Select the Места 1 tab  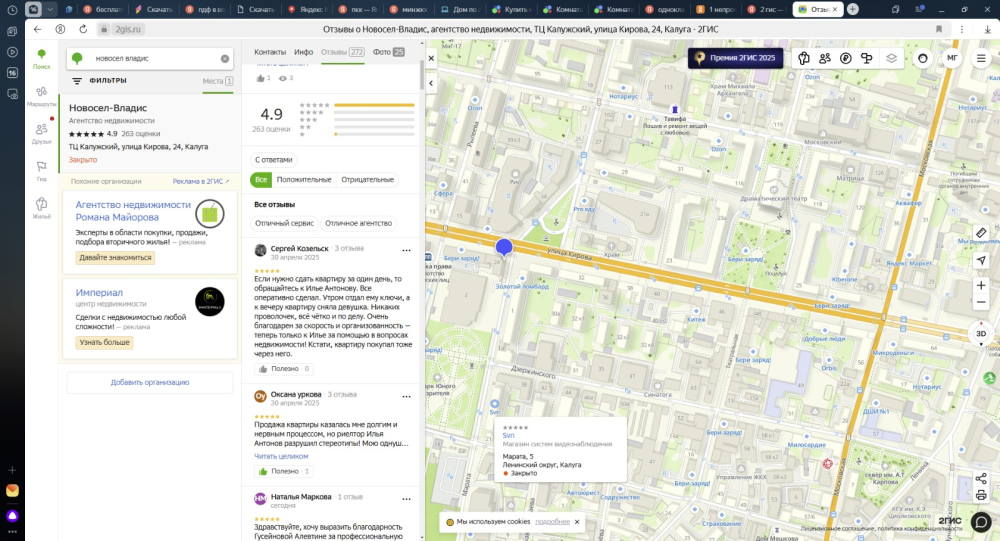tap(217, 81)
